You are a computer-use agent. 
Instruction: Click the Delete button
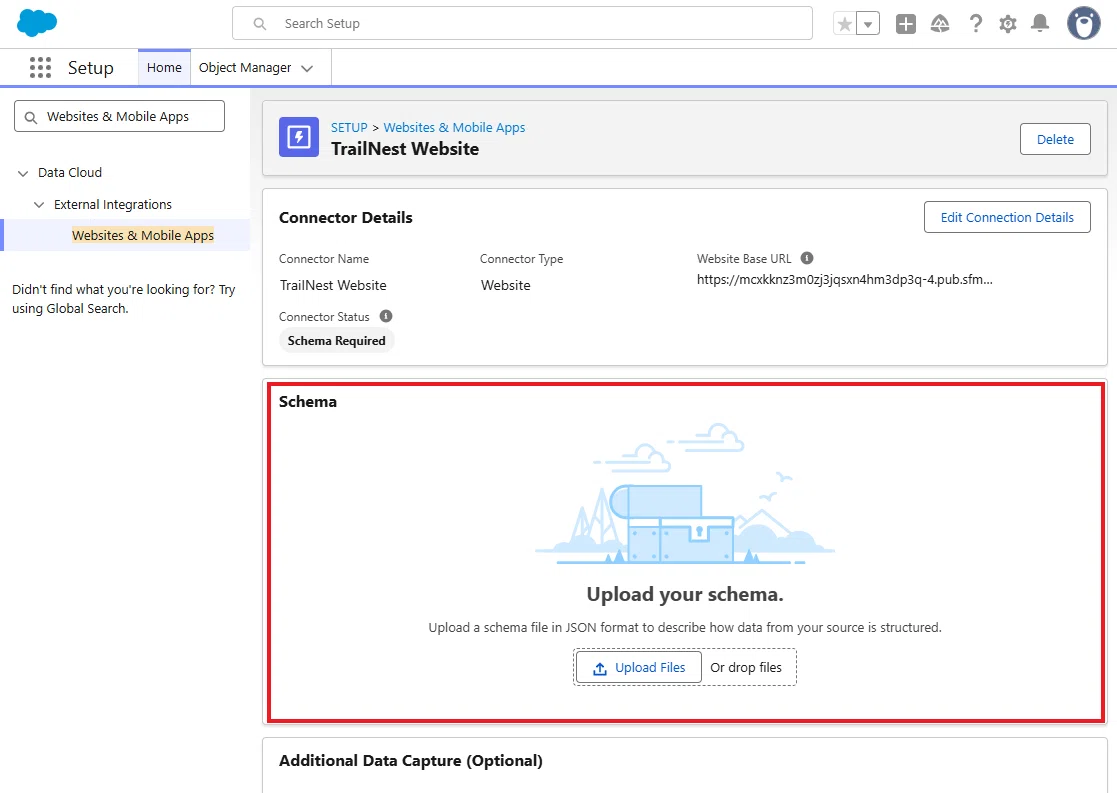[1055, 139]
